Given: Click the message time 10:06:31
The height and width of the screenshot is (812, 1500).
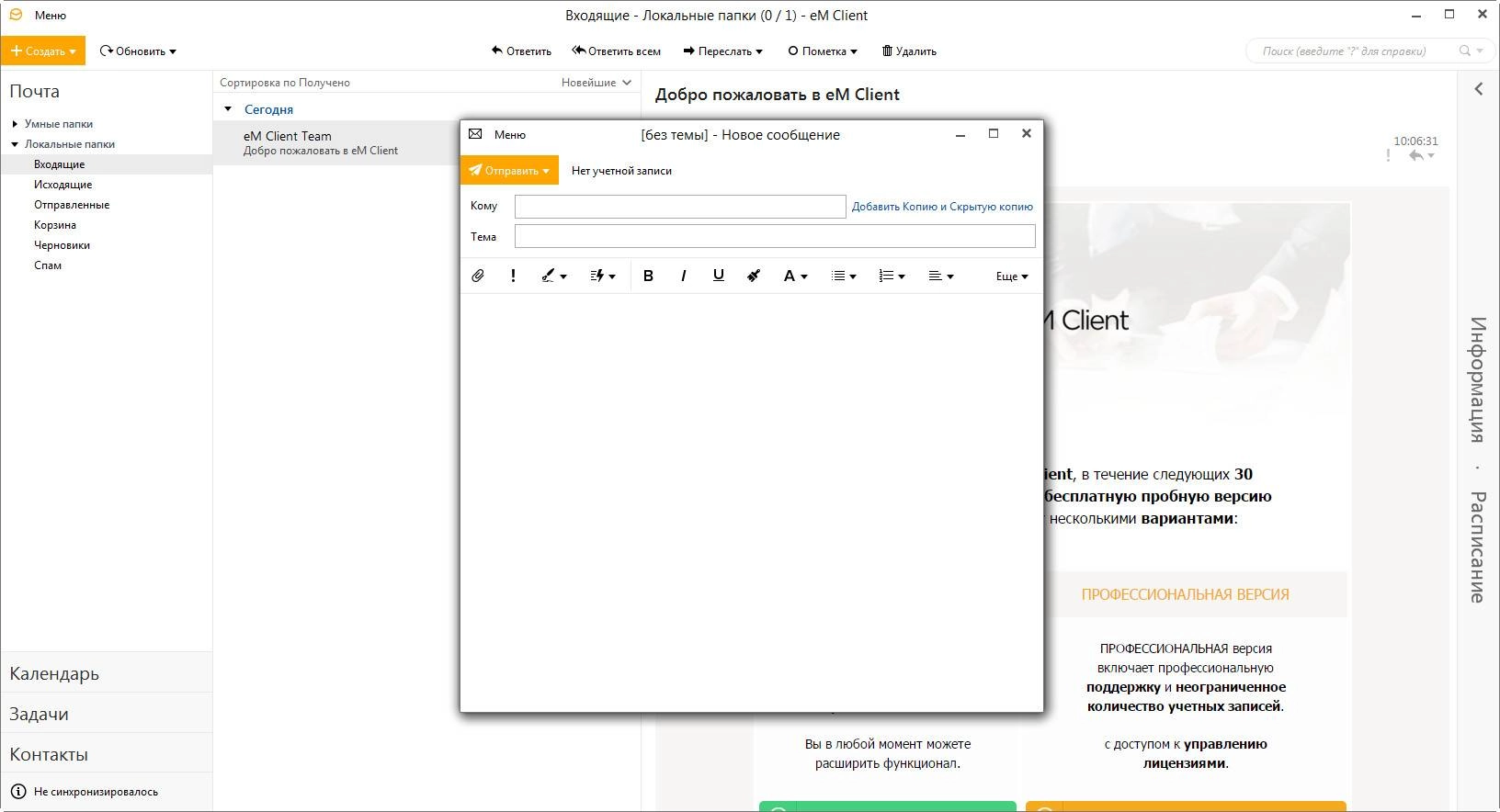Looking at the screenshot, I should (1415, 141).
